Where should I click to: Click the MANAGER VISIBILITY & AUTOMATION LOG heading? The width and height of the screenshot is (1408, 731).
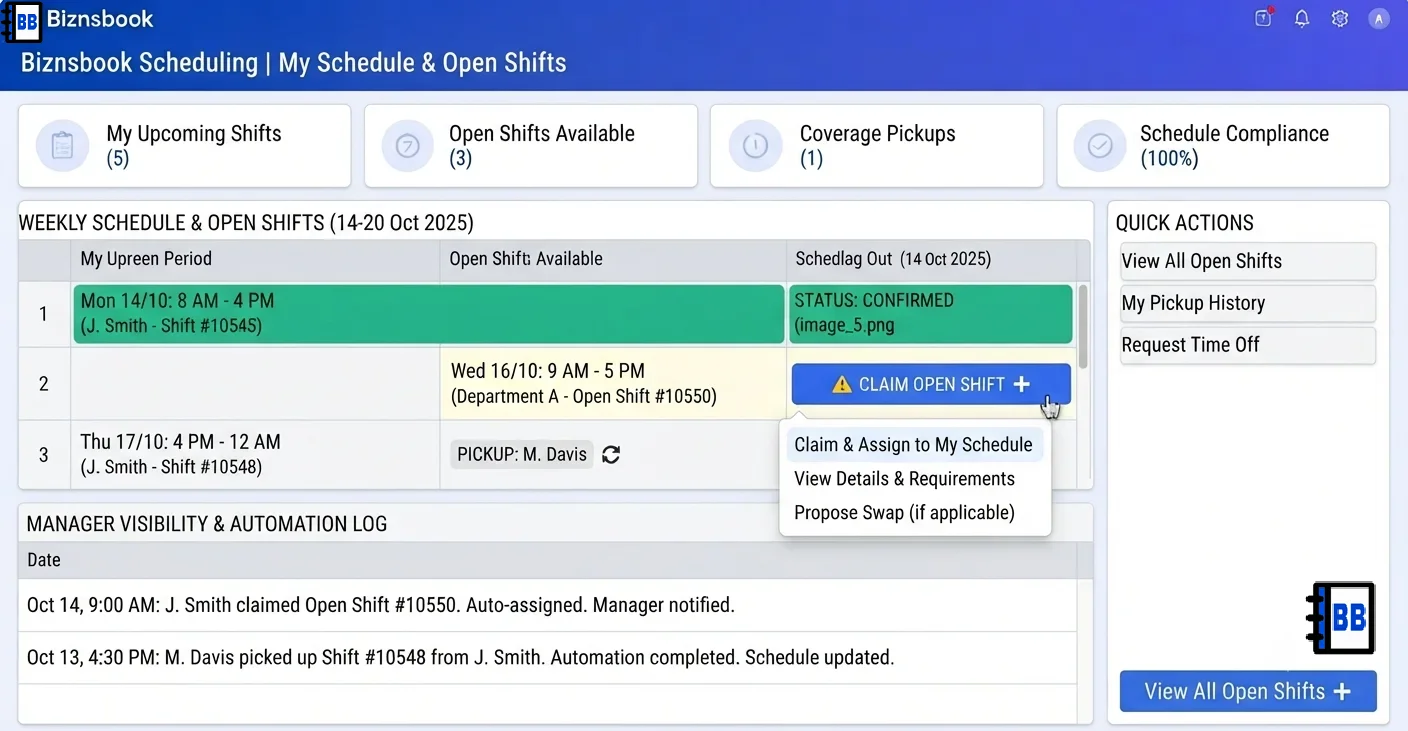tap(207, 524)
